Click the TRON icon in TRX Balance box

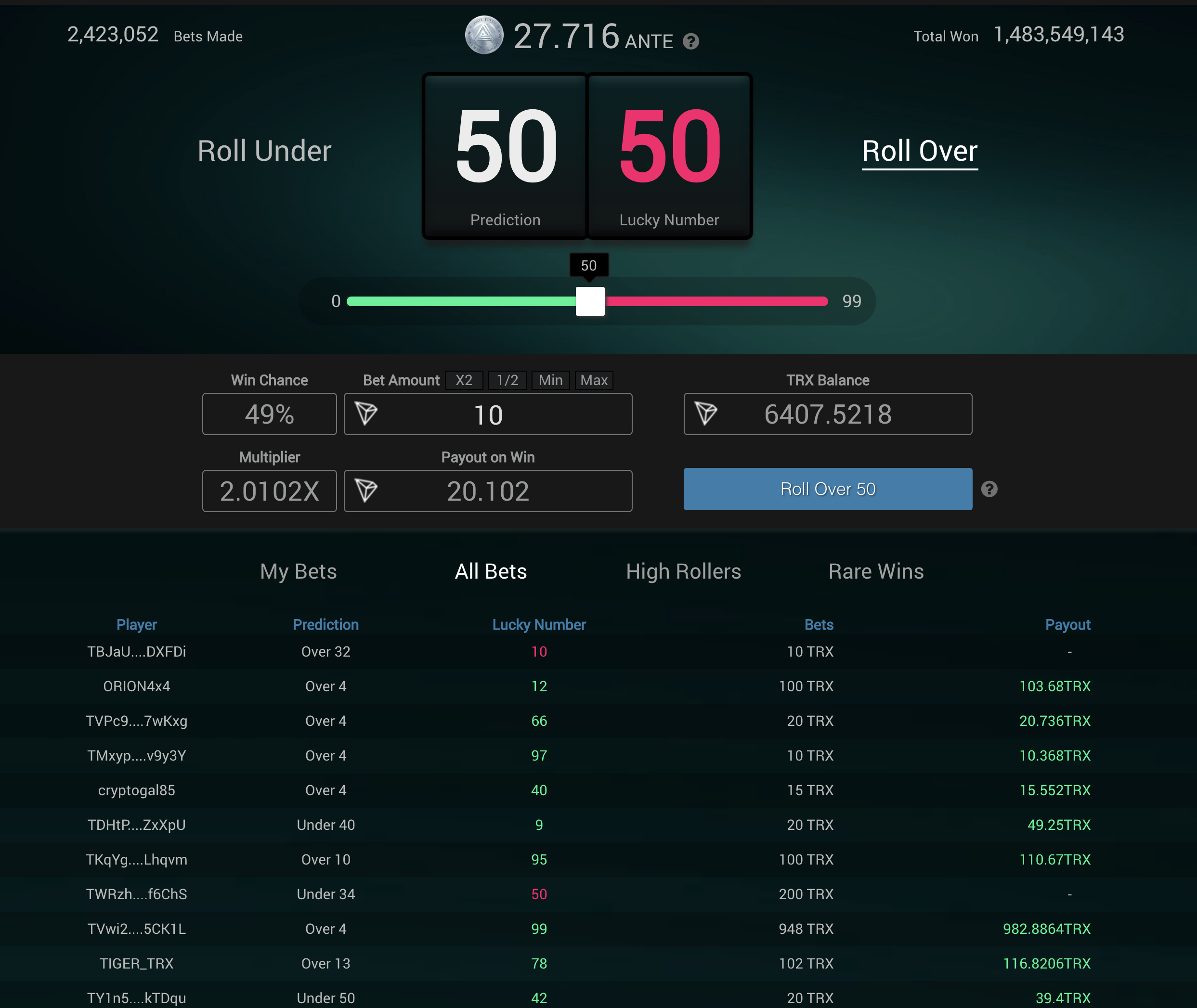click(x=706, y=413)
